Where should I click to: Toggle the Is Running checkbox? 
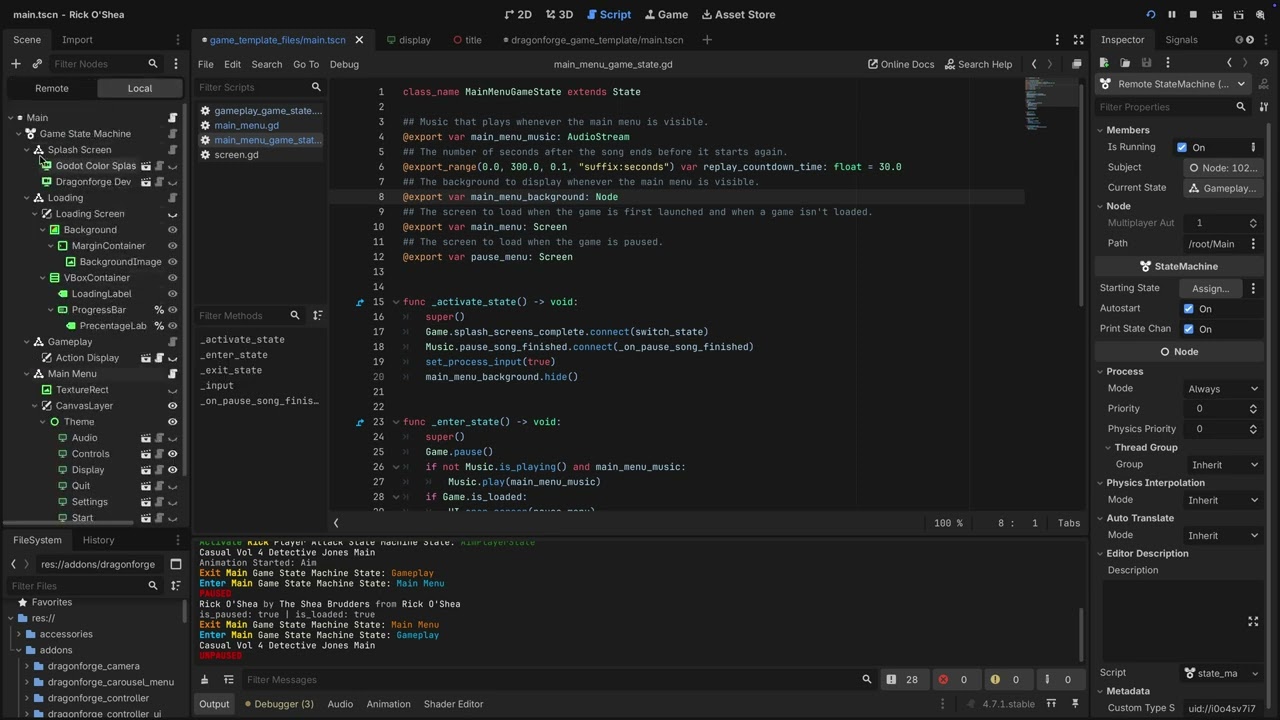point(1182,148)
